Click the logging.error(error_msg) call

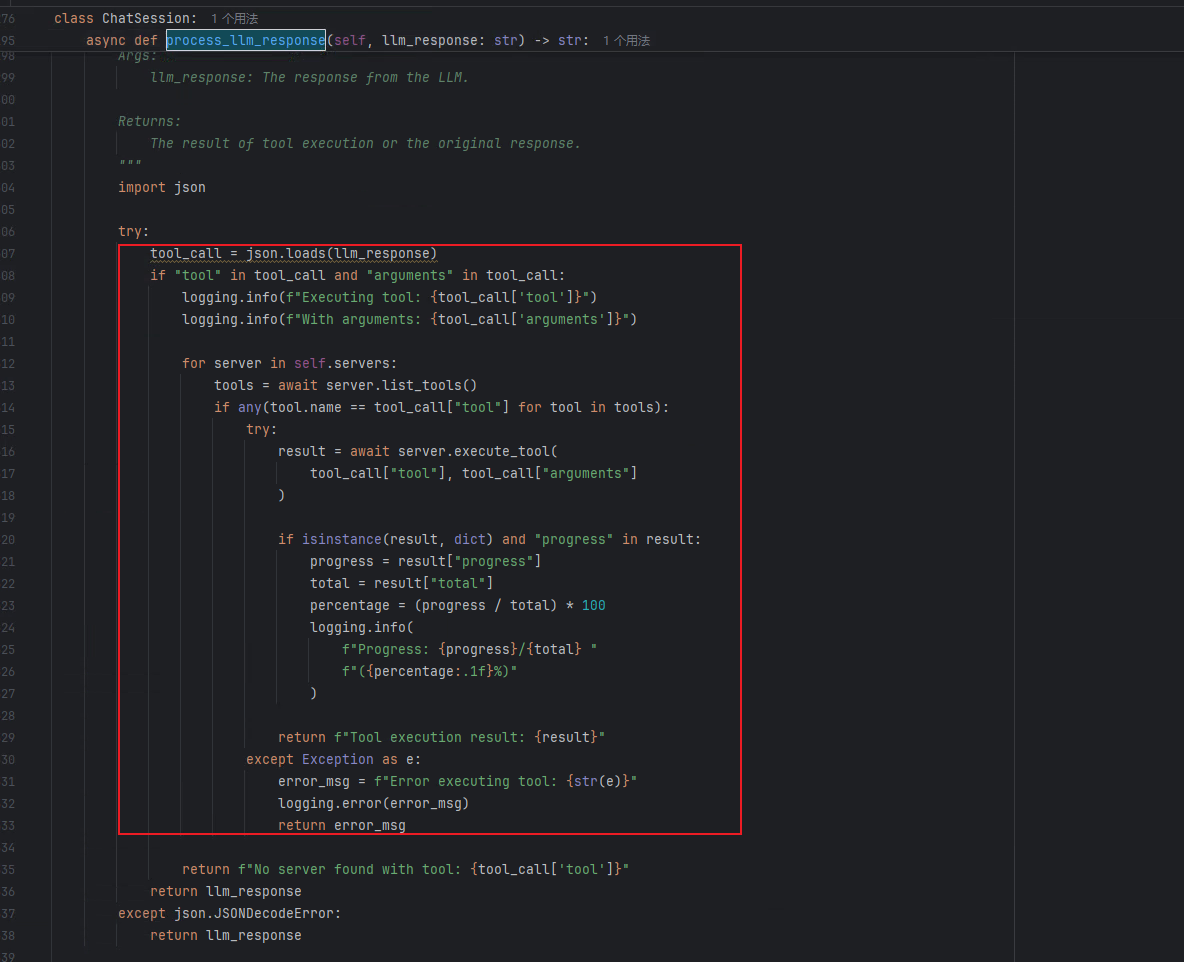373,803
